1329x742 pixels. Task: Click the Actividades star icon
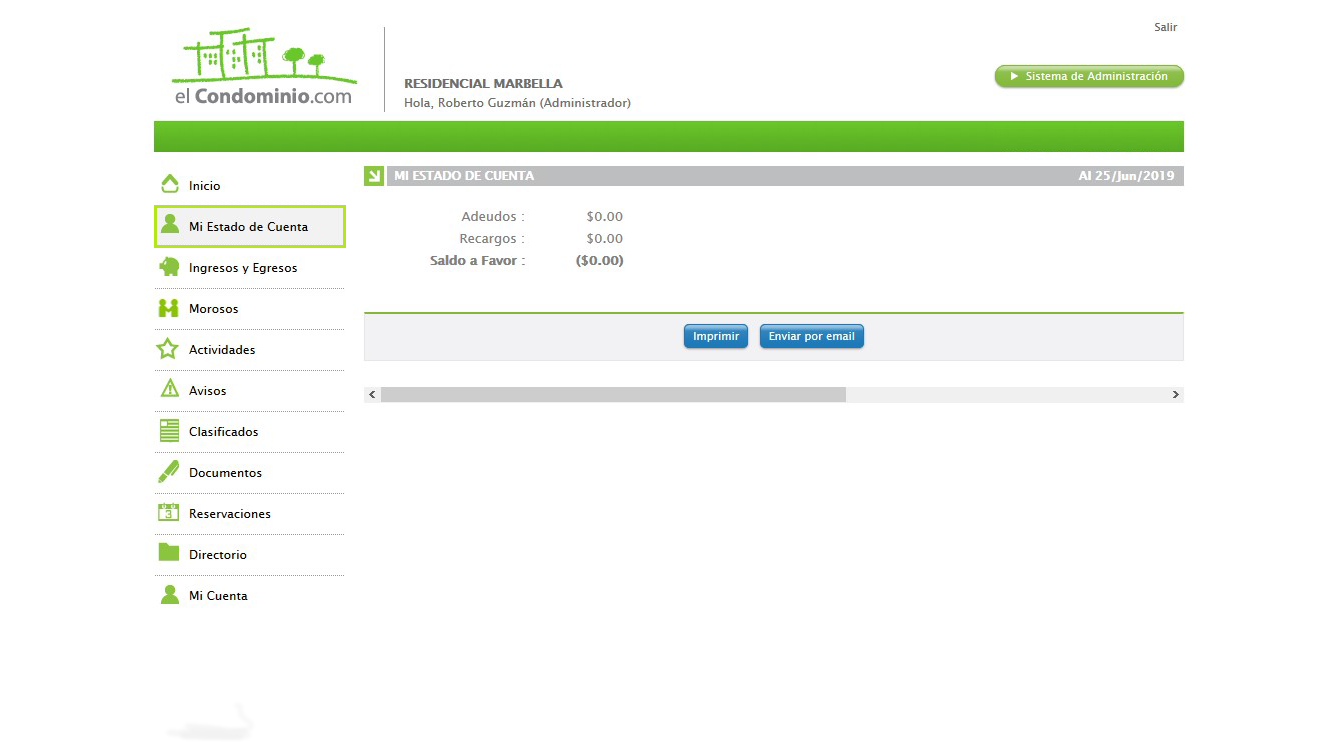point(168,349)
